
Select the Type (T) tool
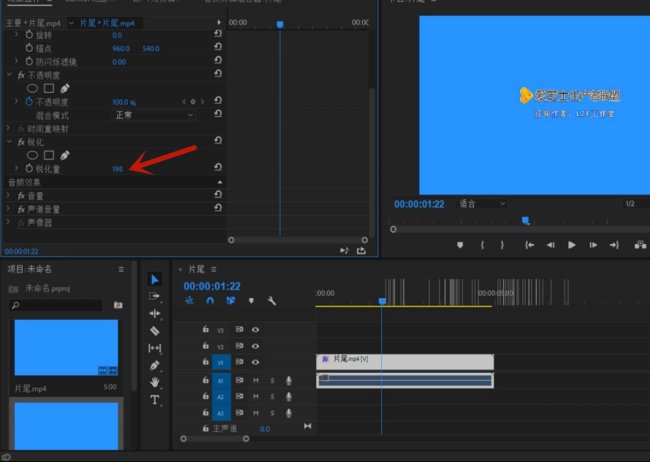coord(155,399)
